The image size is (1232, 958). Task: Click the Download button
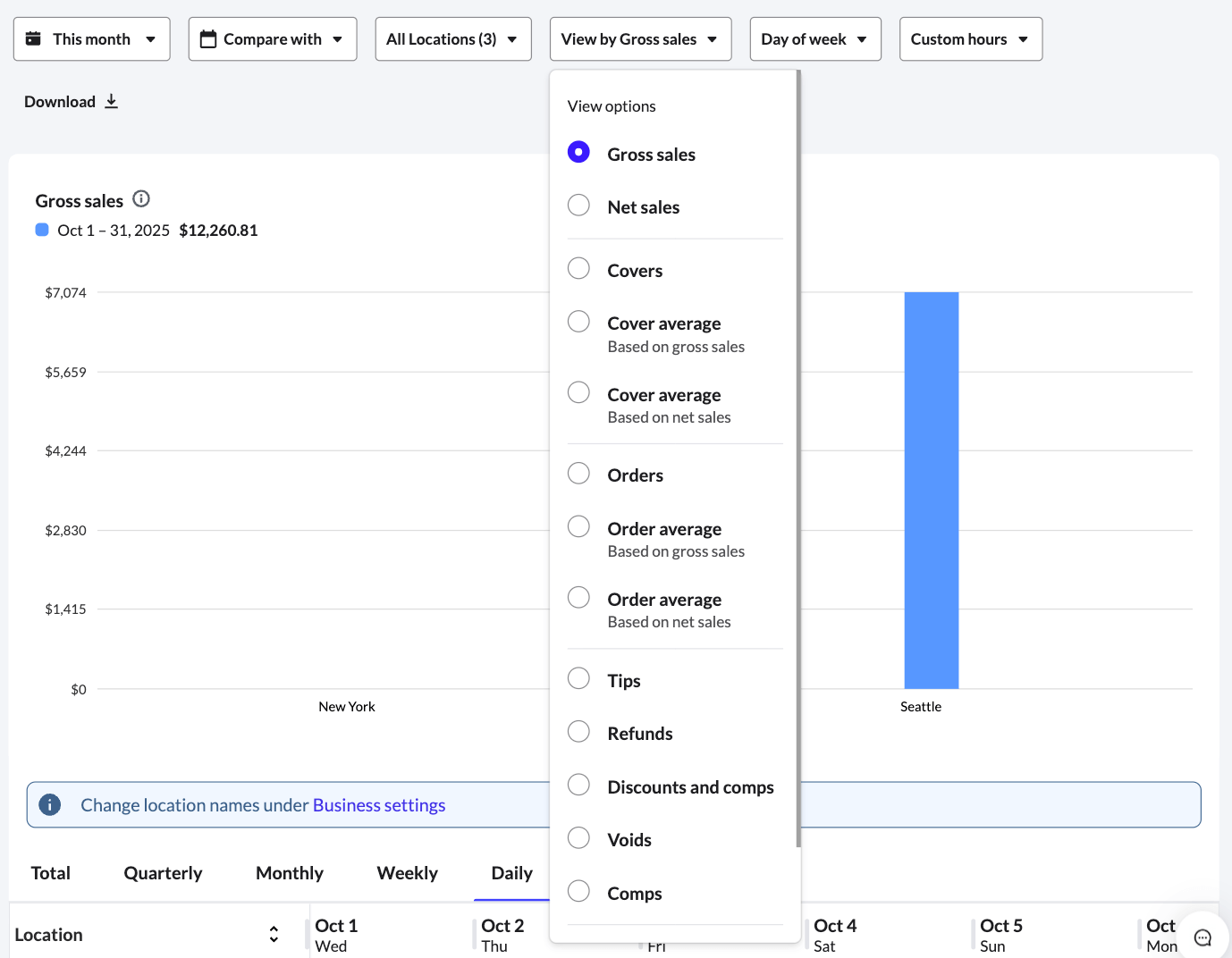tap(60, 101)
